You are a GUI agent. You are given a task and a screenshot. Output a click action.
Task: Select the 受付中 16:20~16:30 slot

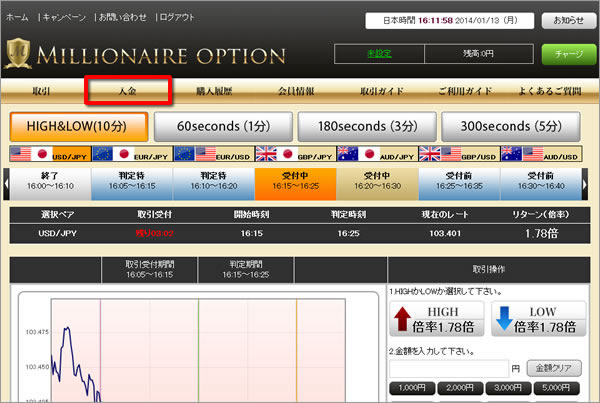pos(378,184)
